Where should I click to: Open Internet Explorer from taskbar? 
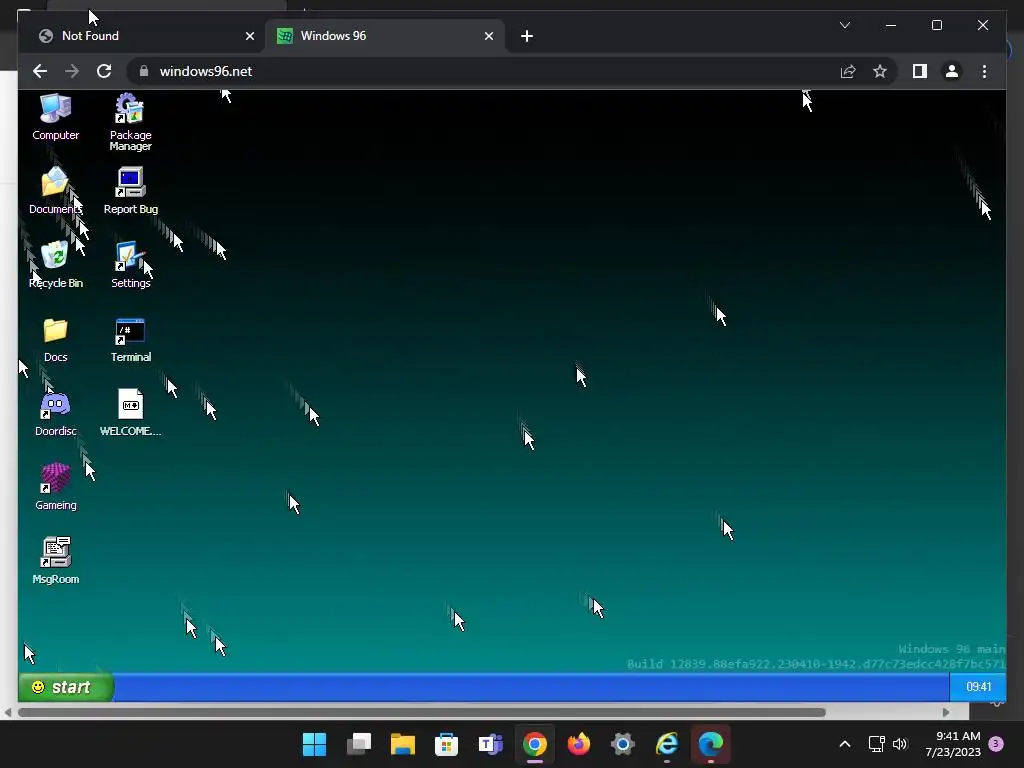tap(667, 744)
